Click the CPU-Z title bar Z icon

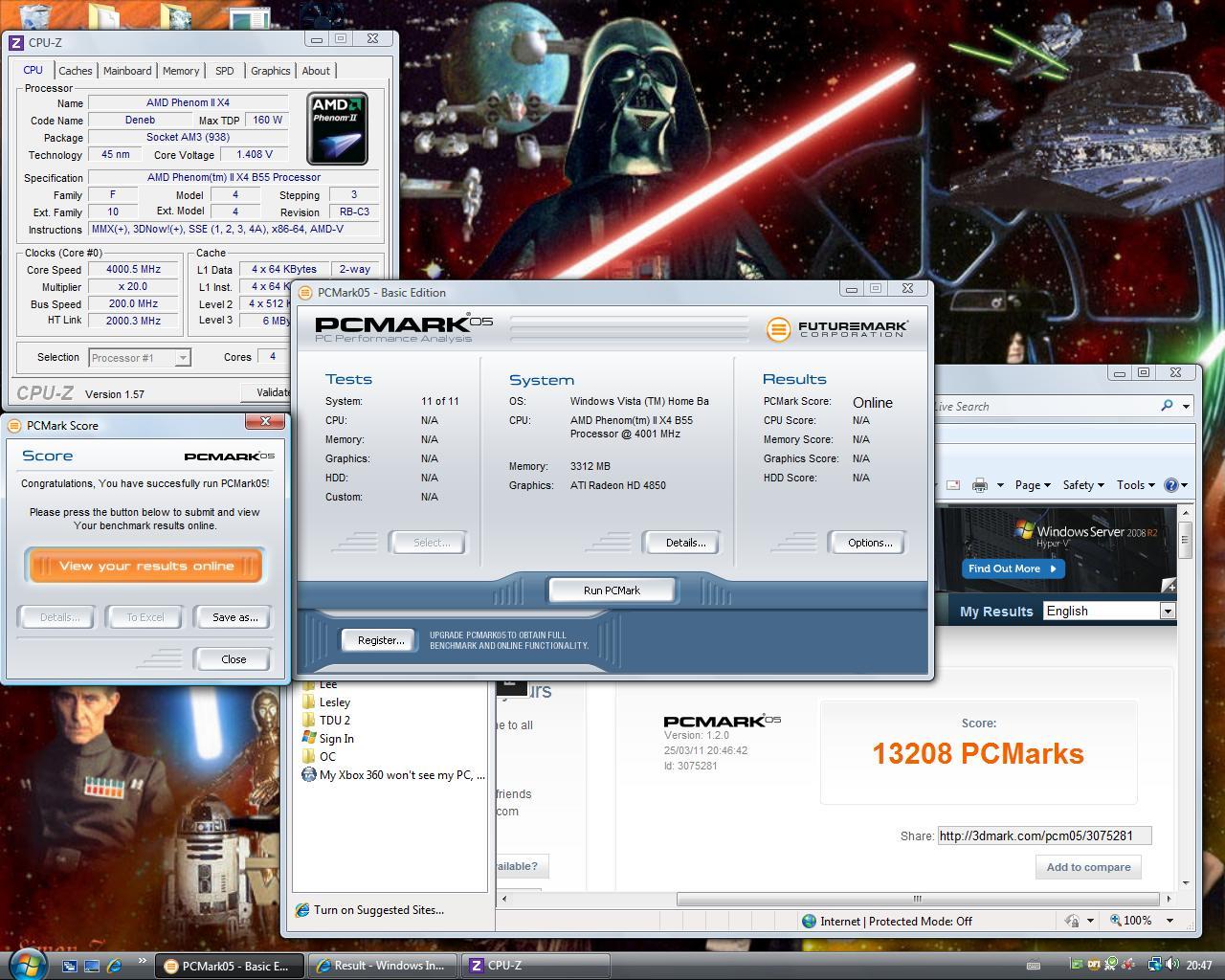click(x=15, y=42)
